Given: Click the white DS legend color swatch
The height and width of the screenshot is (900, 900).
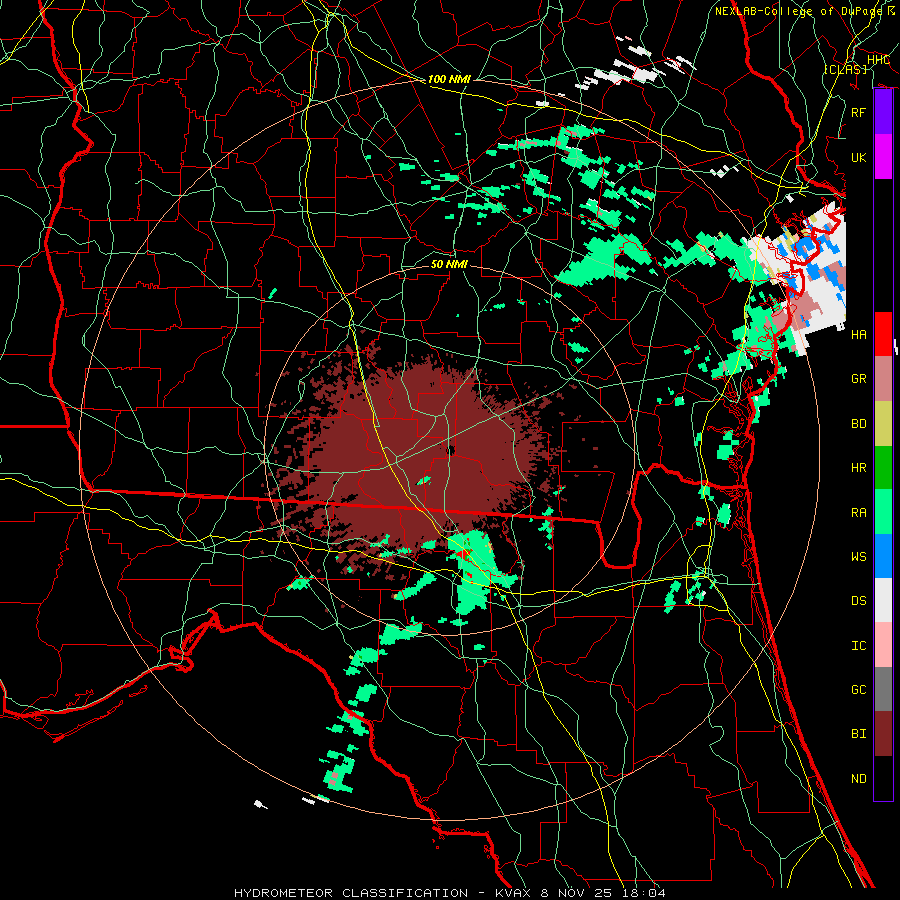Looking at the screenshot, I should (883, 600).
